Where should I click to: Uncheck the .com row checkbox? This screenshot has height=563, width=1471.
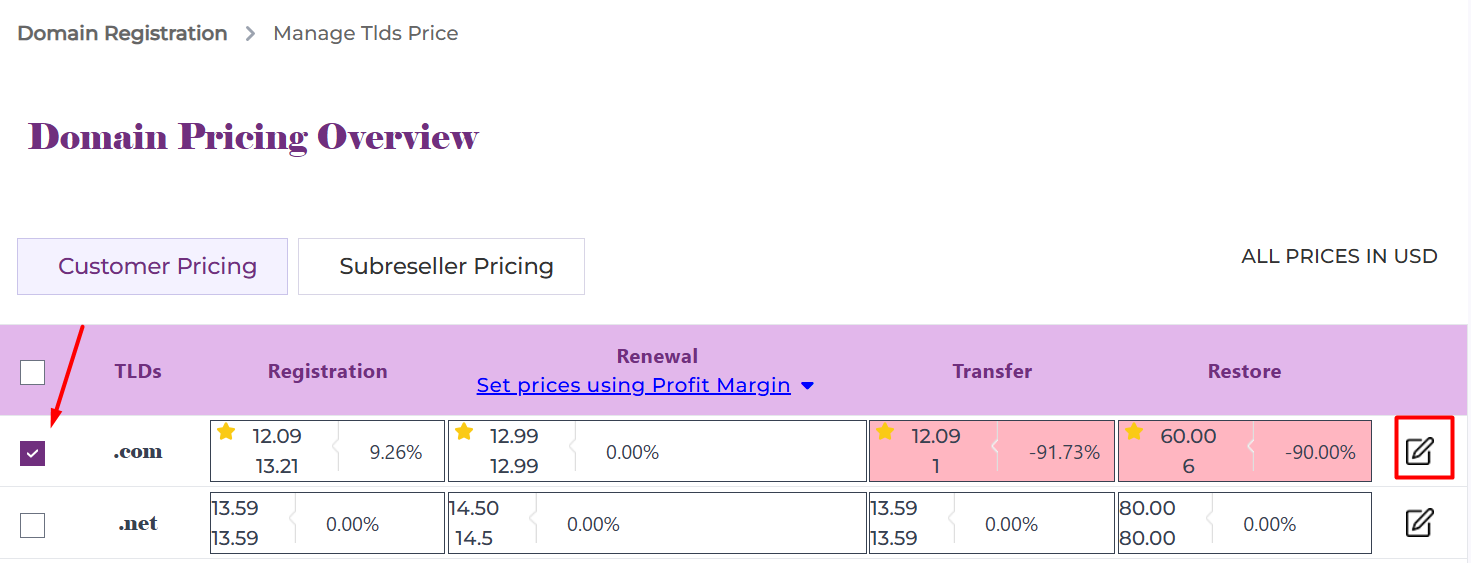click(33, 453)
